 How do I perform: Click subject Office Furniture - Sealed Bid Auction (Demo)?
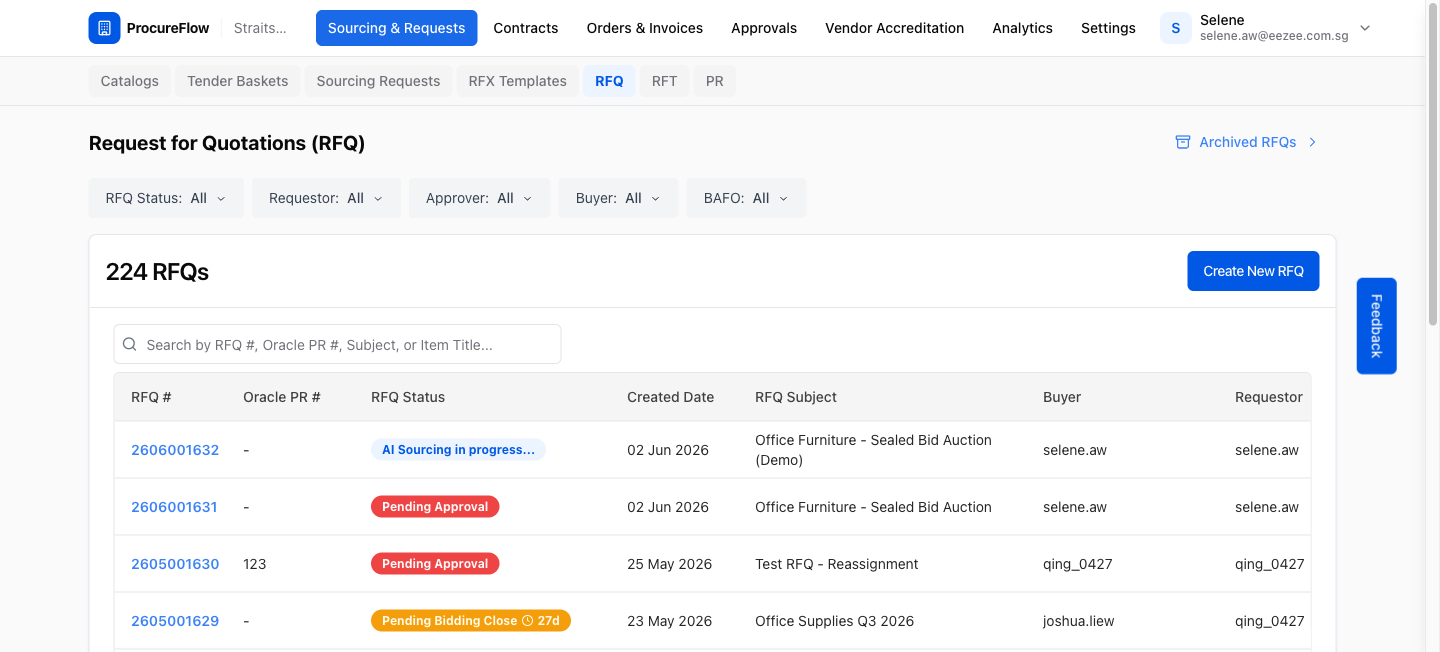pos(873,450)
